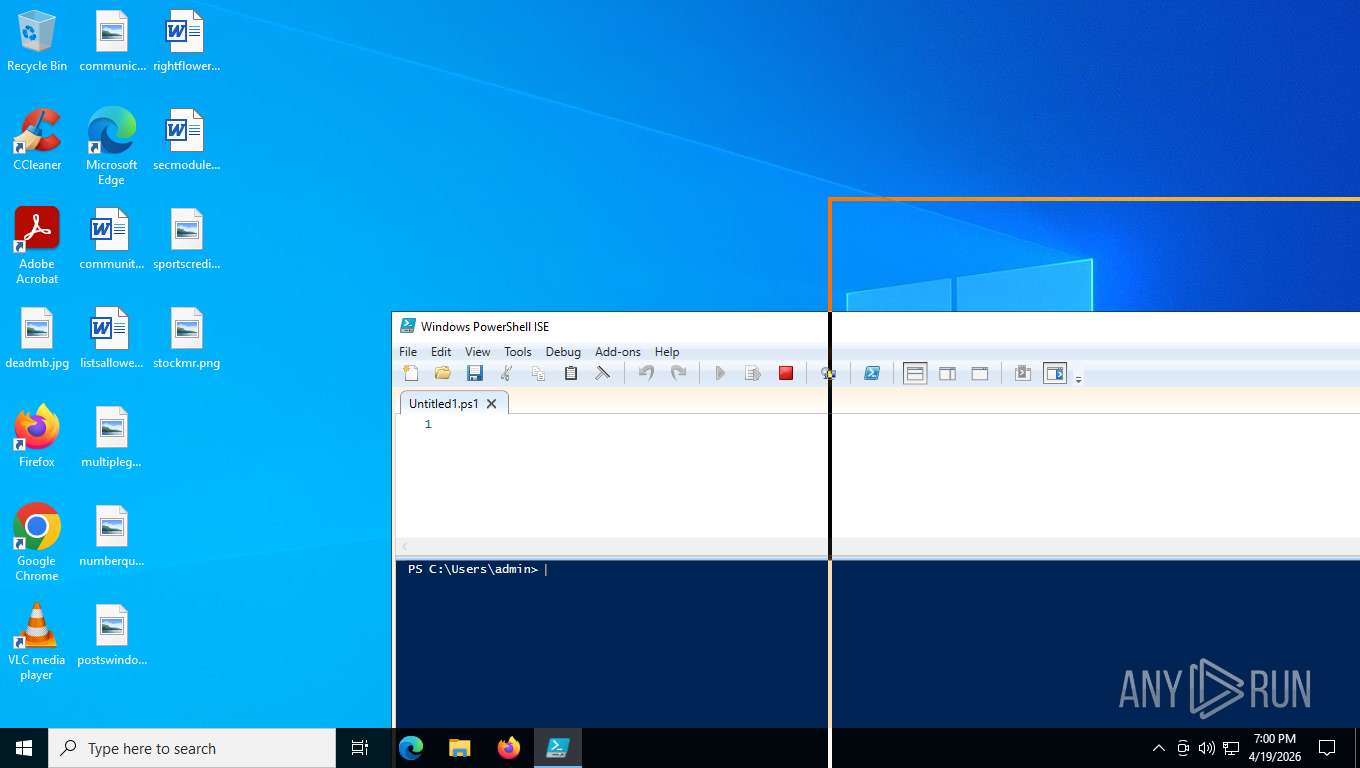This screenshot has width=1360, height=768.
Task: Open the View menu
Action: click(x=478, y=352)
